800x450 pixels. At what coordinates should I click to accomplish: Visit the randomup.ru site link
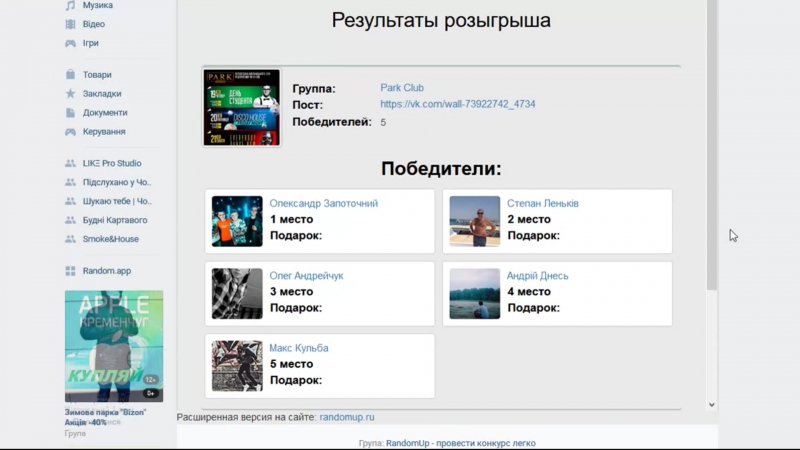(x=347, y=417)
